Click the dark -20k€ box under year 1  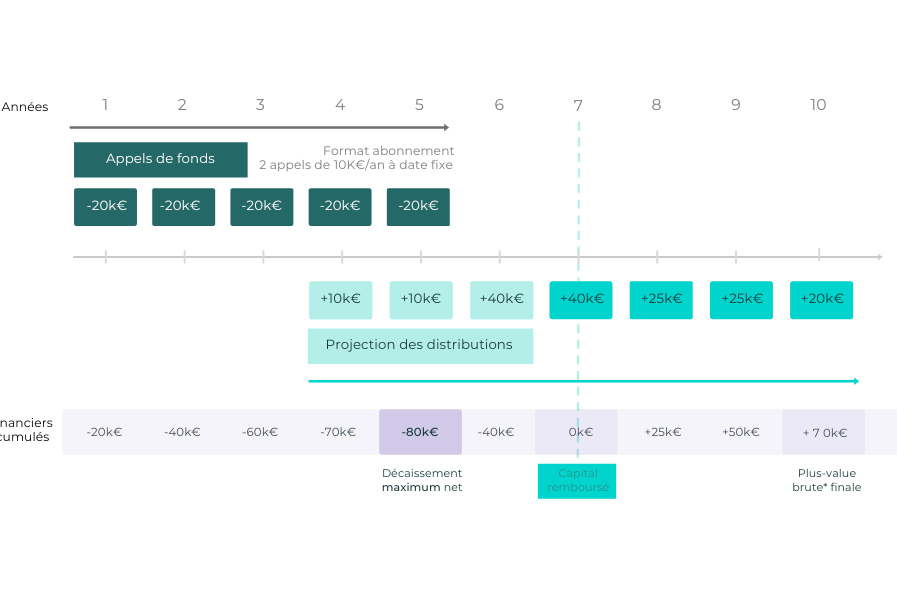pos(105,206)
